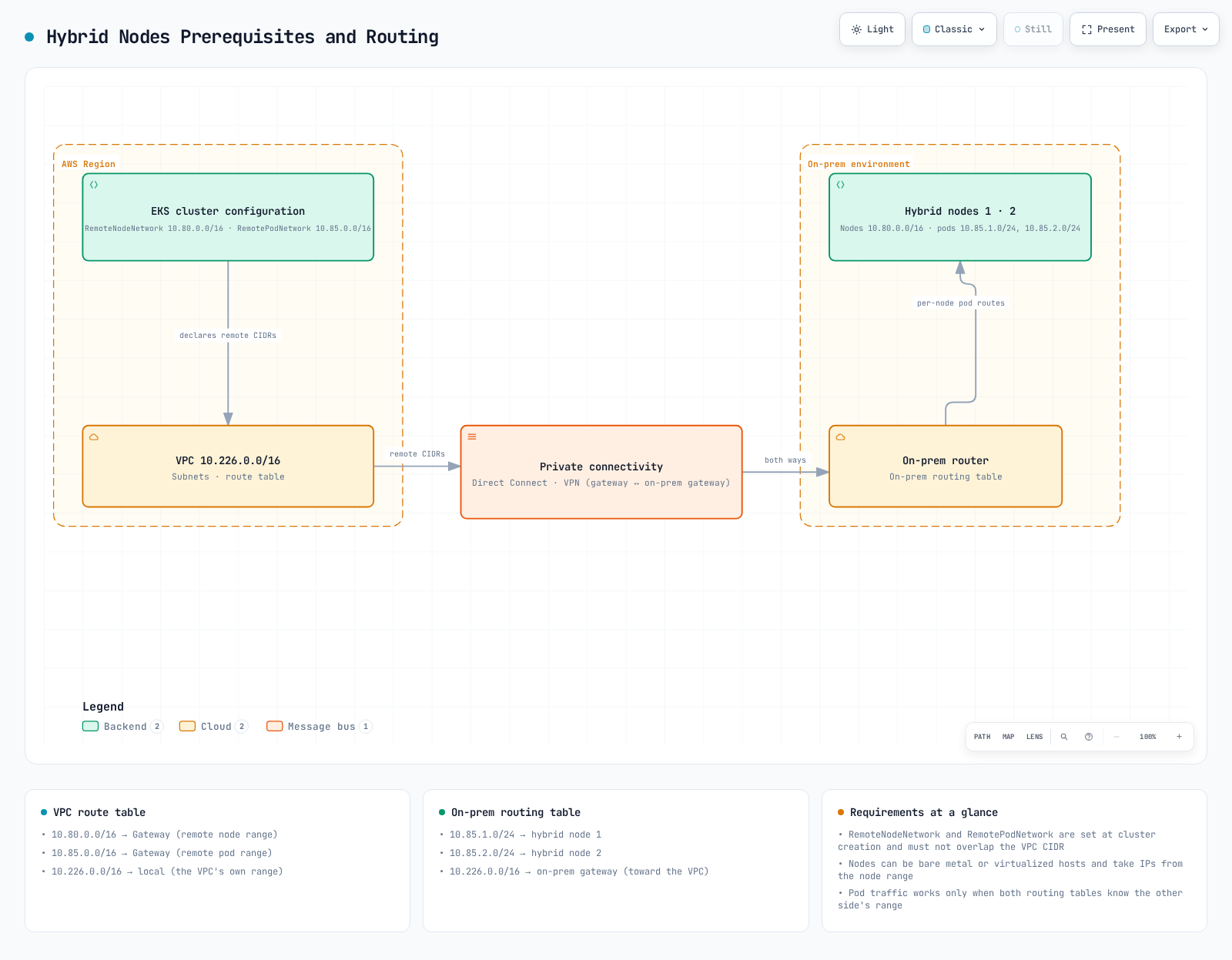Viewport: 1232px width, 960px height.
Task: Enable MAP mode in the canvas toolbar
Action: coord(1009,737)
